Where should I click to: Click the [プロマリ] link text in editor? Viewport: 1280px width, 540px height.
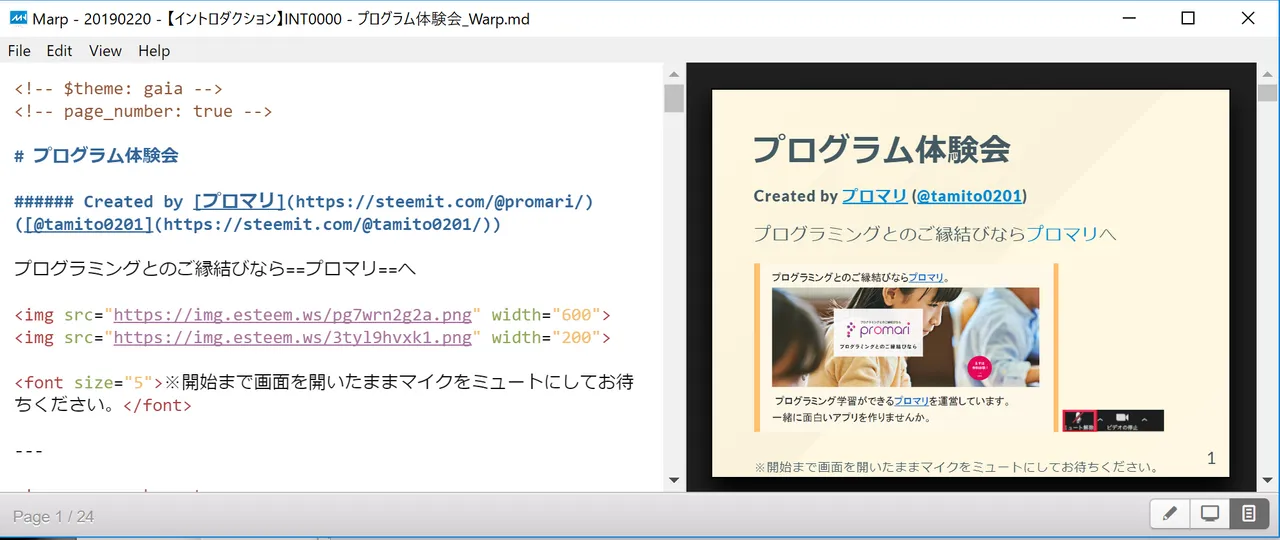pos(239,201)
